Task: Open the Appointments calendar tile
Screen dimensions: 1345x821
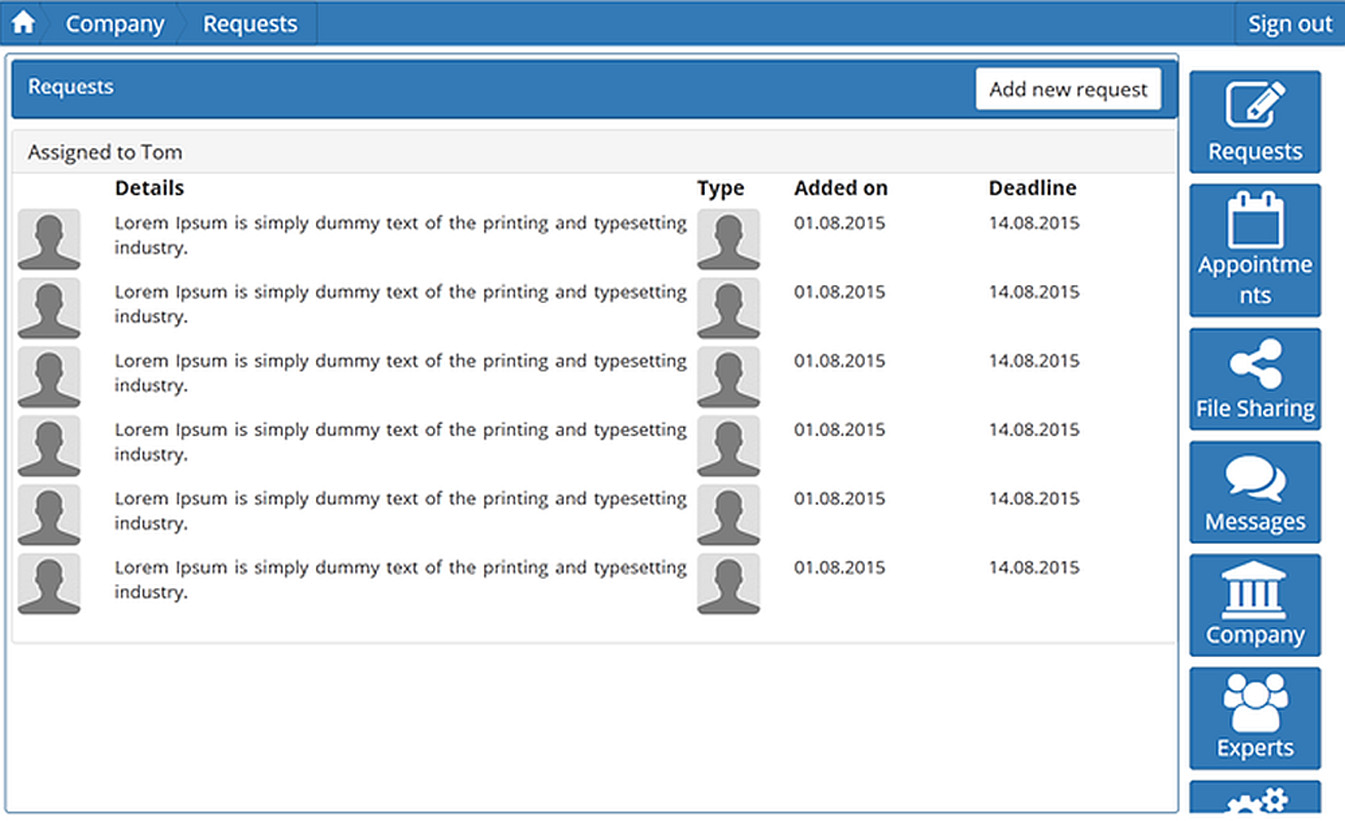Action: [x=1255, y=250]
